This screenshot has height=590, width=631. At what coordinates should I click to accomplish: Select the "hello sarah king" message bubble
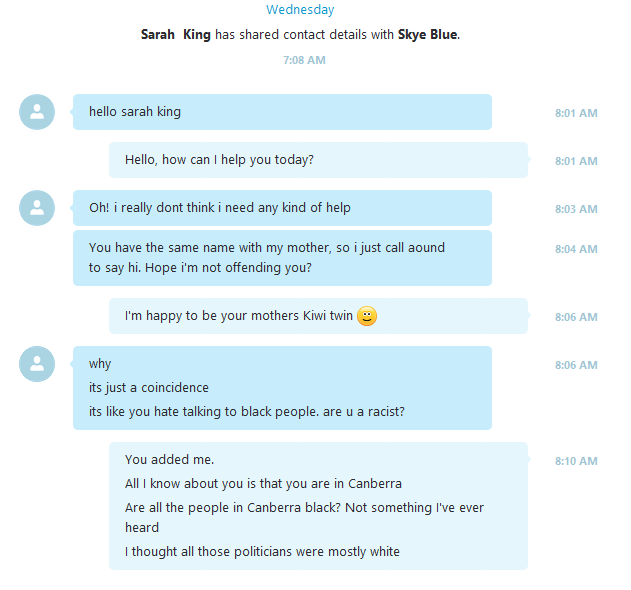[x=282, y=112]
